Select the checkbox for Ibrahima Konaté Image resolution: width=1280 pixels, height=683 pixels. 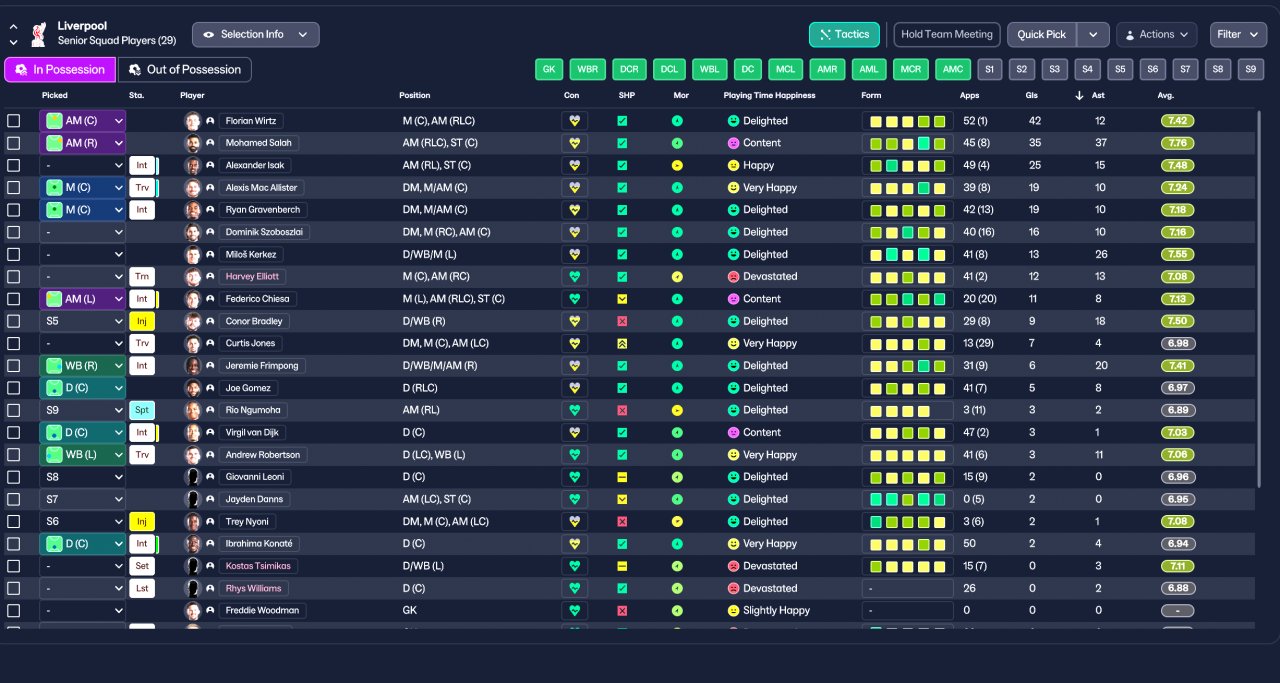click(x=13, y=544)
